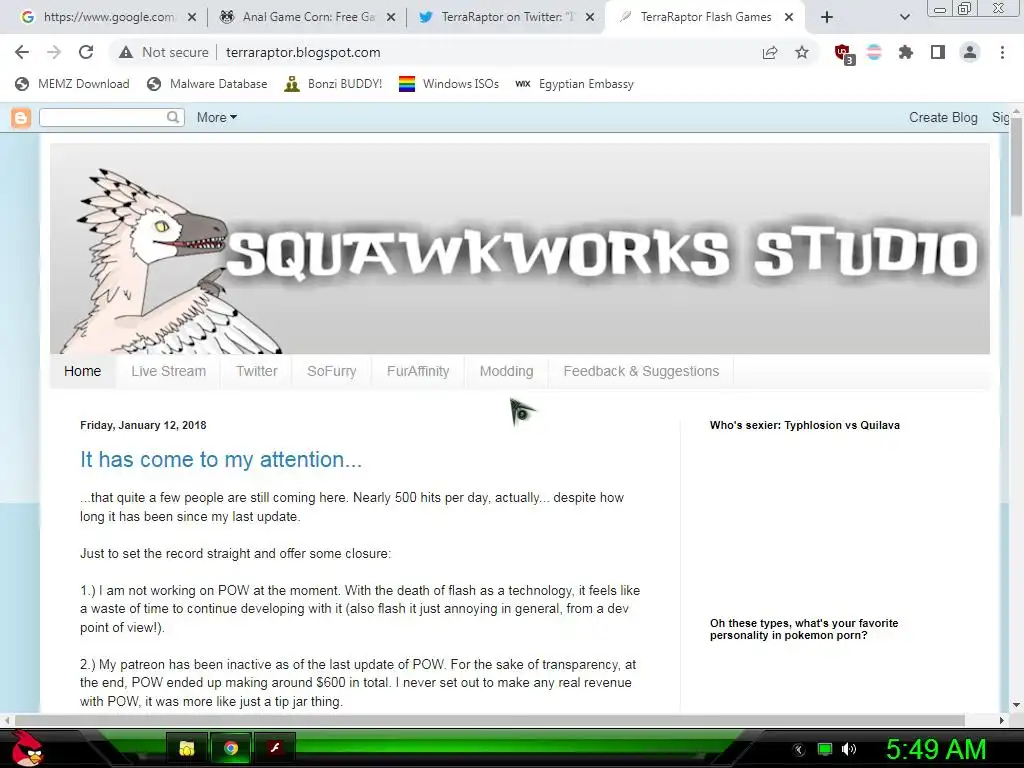Click the Friday, January 12, 2018 date

(143, 425)
